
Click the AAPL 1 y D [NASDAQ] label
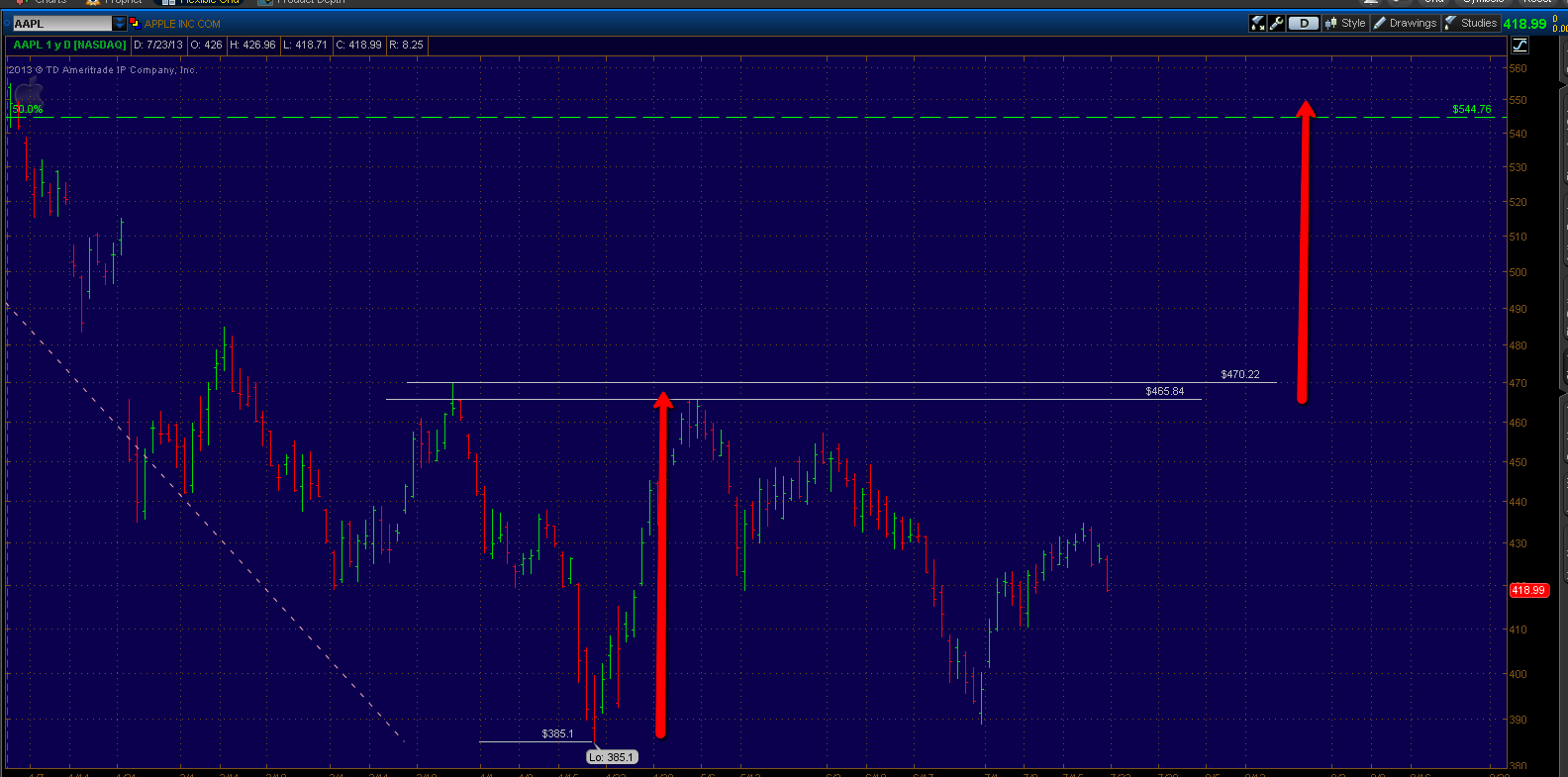69,45
